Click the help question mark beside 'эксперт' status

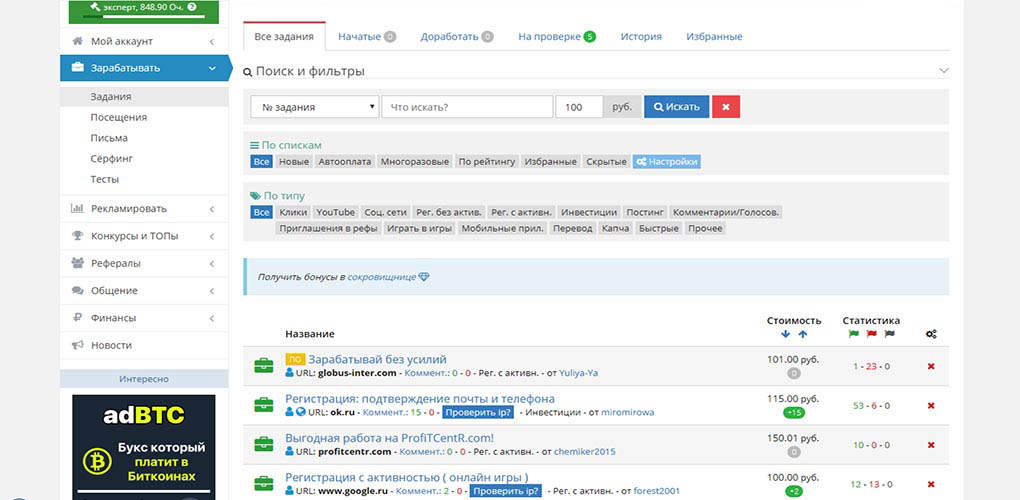click(x=192, y=7)
